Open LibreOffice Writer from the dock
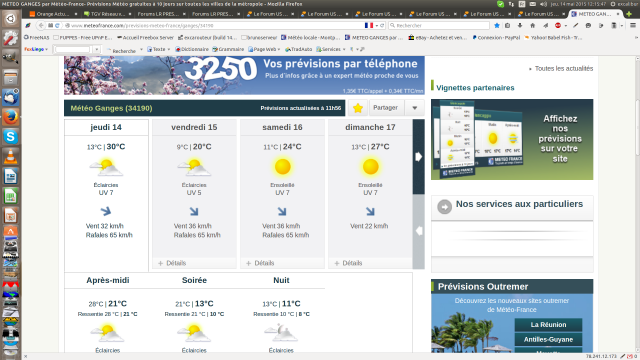 tap(10, 176)
